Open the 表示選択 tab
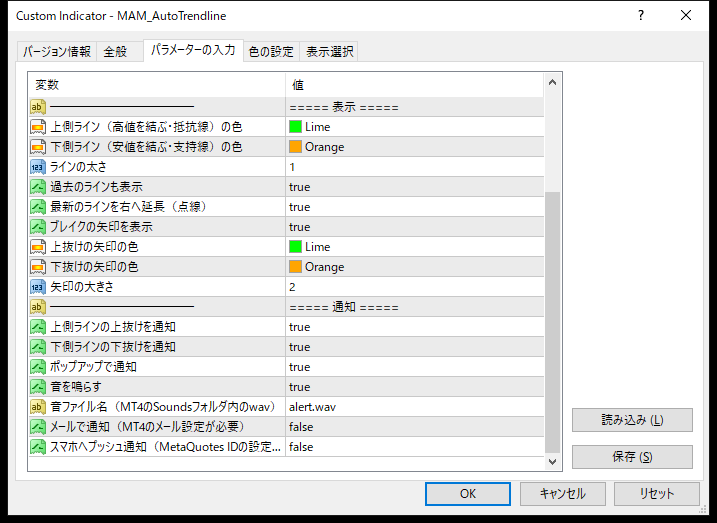 coord(329,51)
